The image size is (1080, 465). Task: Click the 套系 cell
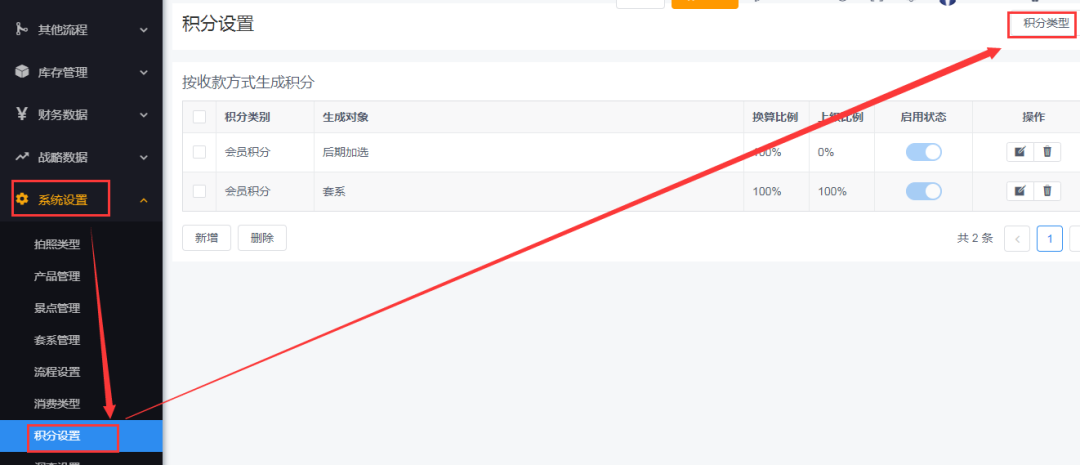click(334, 192)
